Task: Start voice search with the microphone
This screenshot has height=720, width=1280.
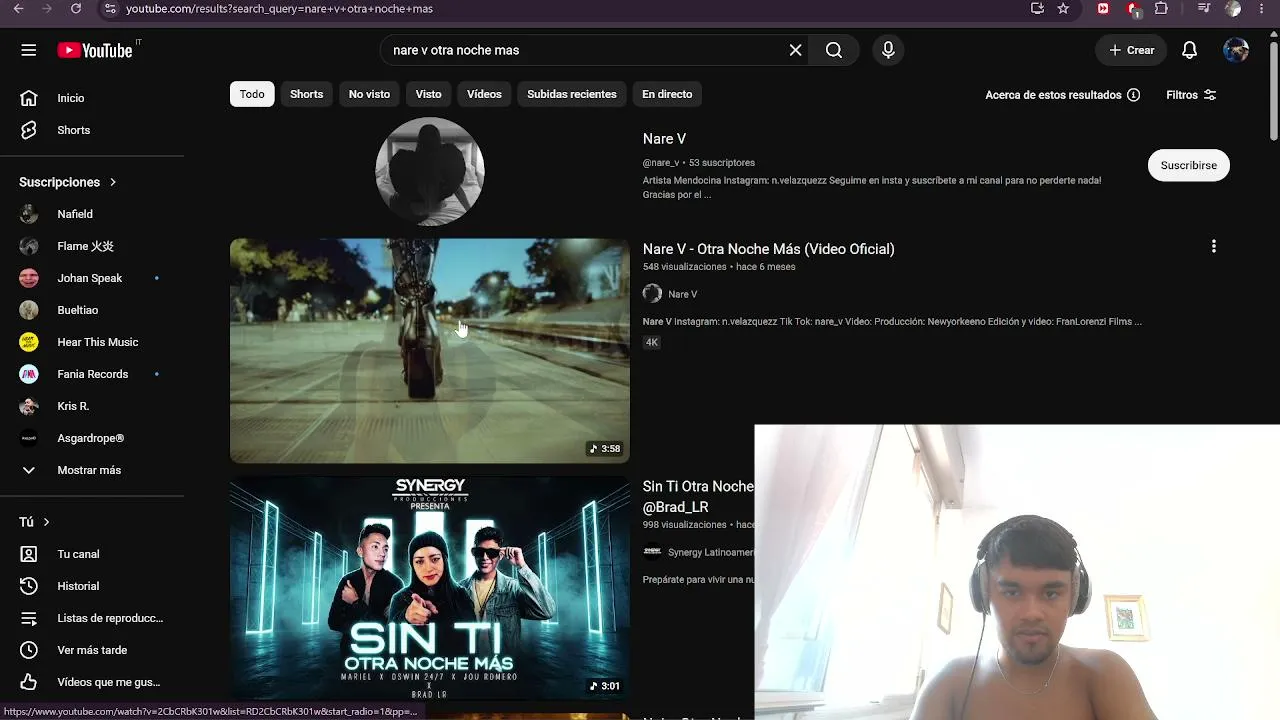Action: point(888,50)
